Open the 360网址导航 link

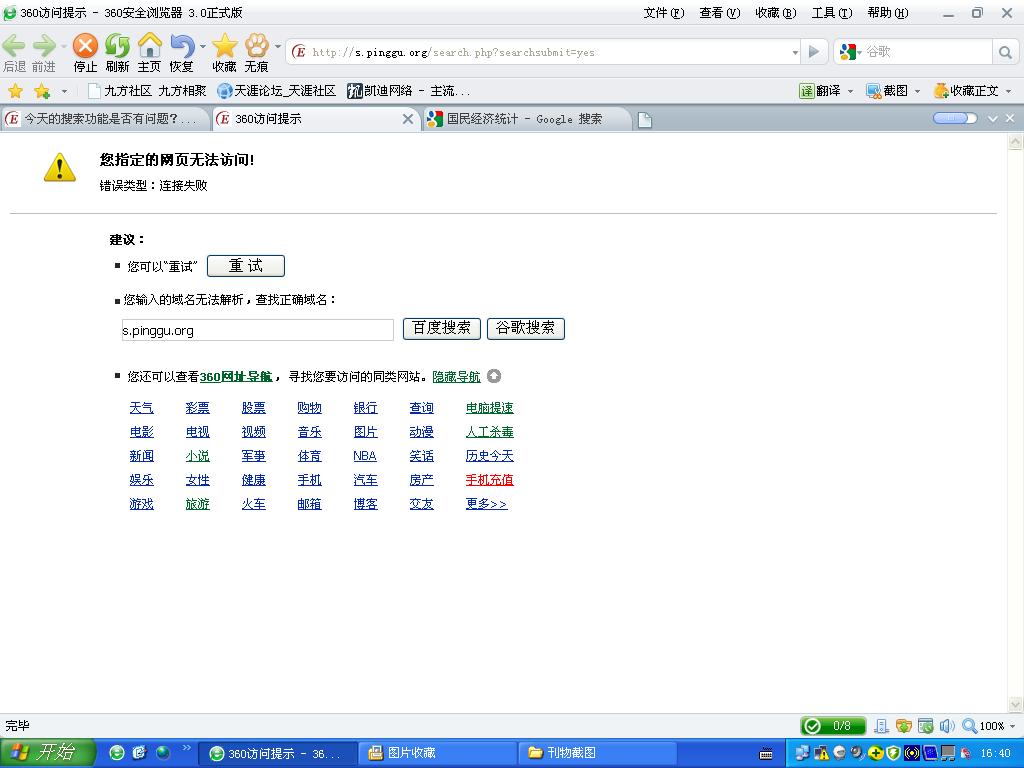pyautogui.click(x=236, y=377)
